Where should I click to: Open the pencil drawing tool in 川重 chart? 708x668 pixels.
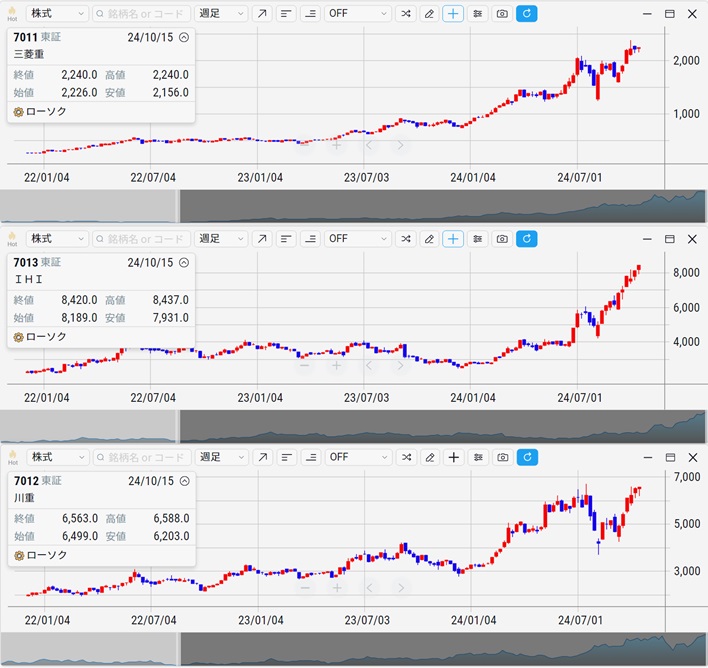tap(430, 457)
